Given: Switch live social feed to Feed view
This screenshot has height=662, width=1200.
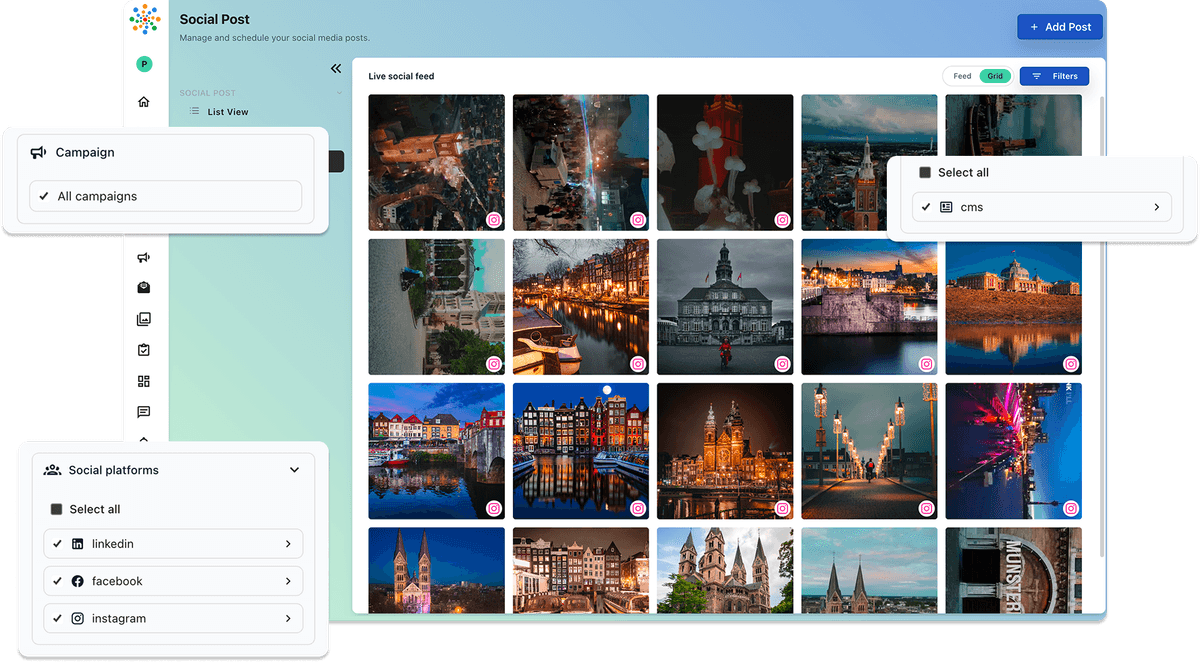Looking at the screenshot, I should tap(962, 76).
